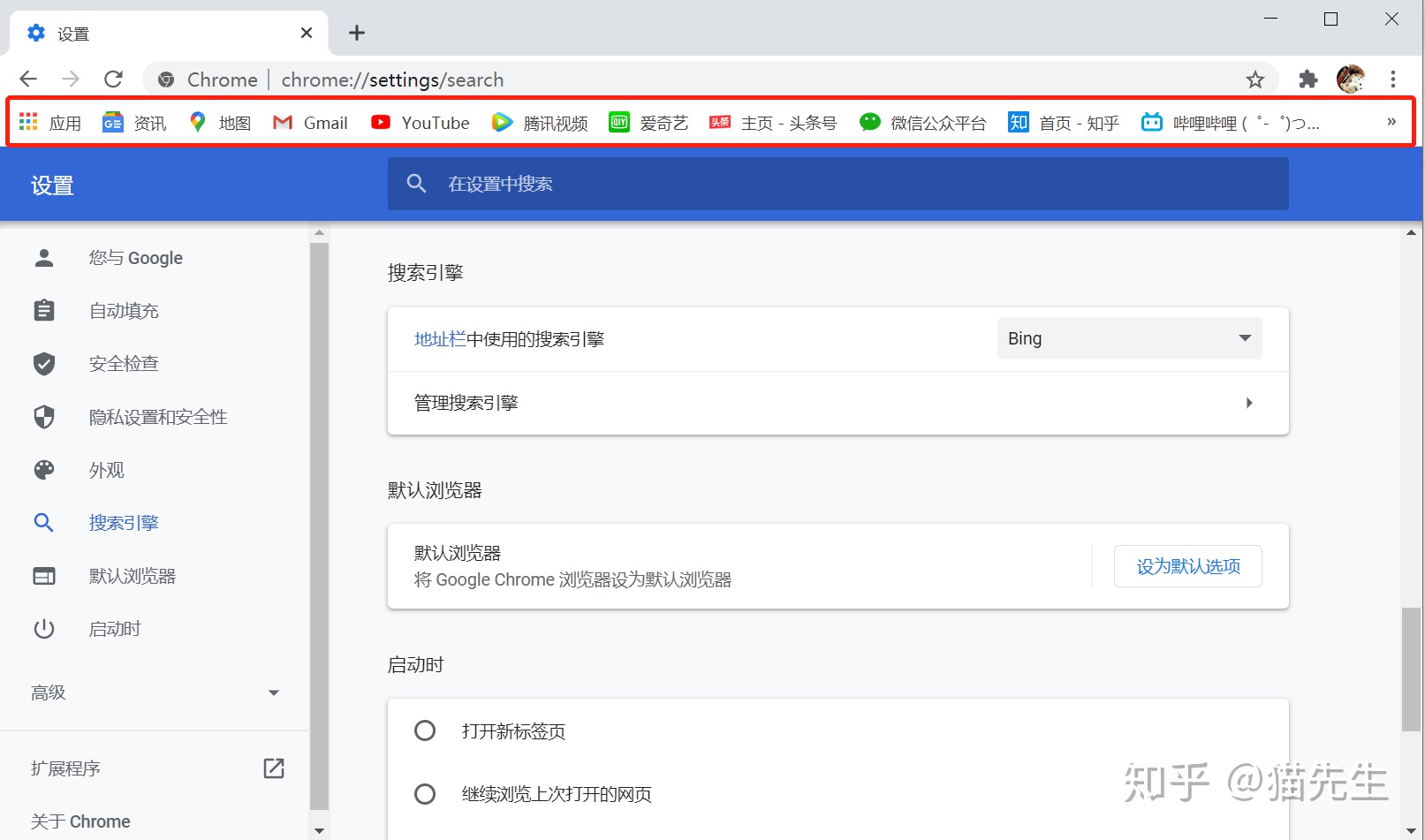Open the Bing search engine dropdown
This screenshot has width=1425, height=840.
(x=1129, y=338)
